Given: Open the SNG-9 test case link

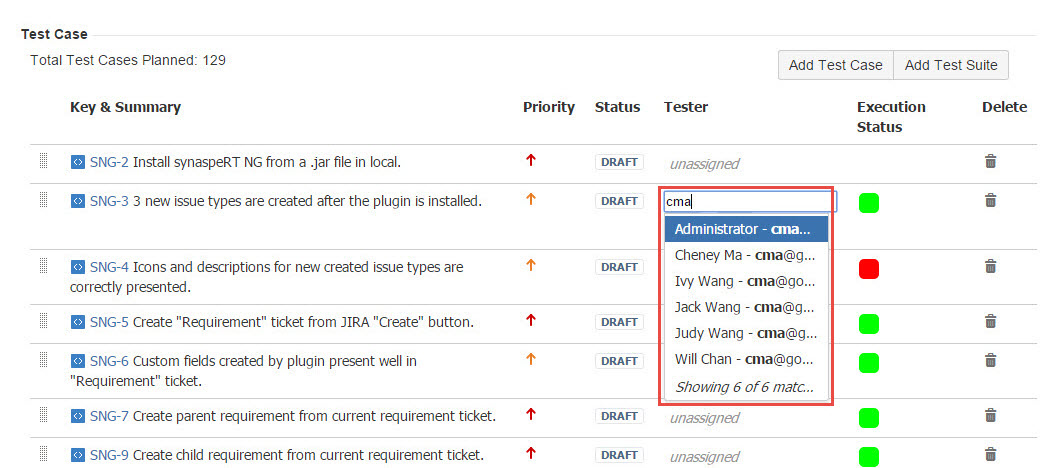Looking at the screenshot, I should (x=109, y=455).
